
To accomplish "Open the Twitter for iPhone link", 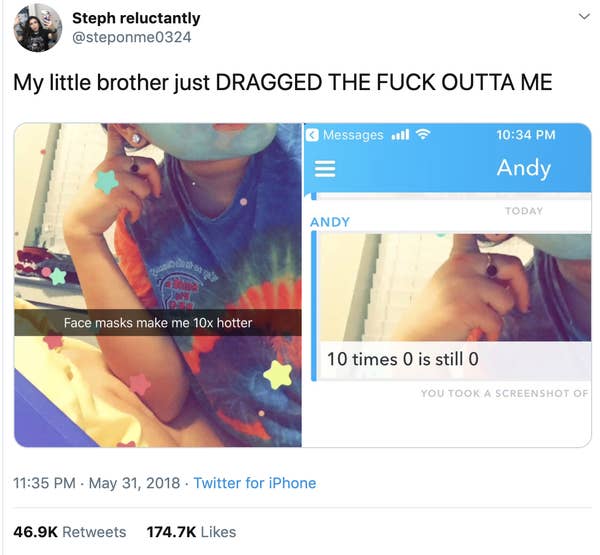I will pyautogui.click(x=255, y=483).
